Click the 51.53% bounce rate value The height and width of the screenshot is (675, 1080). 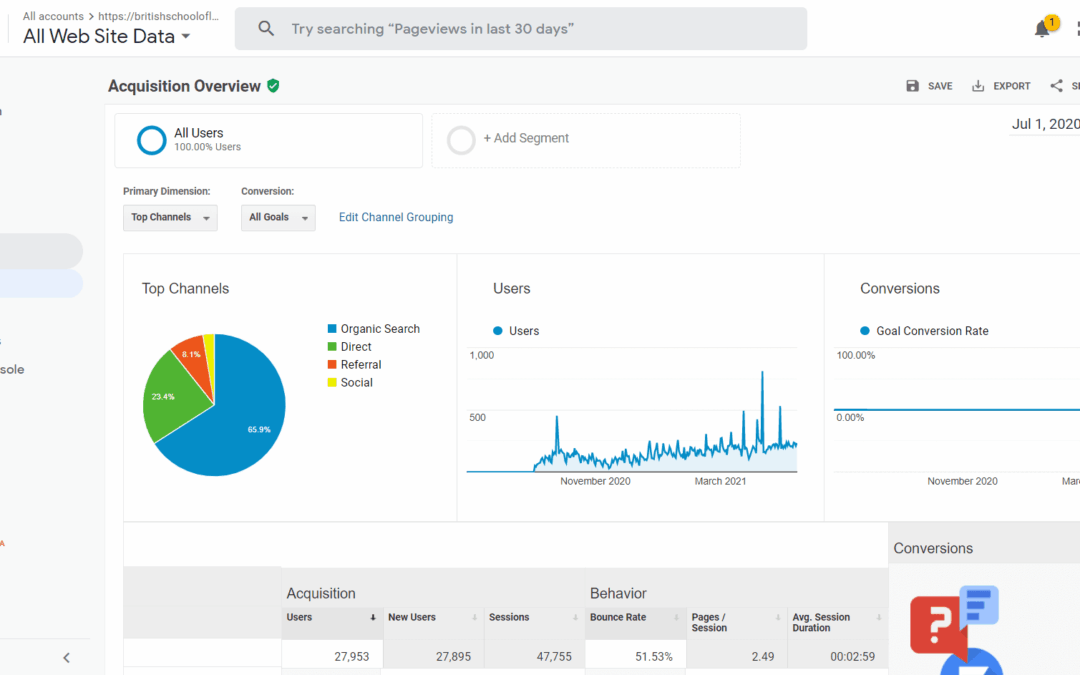point(654,656)
